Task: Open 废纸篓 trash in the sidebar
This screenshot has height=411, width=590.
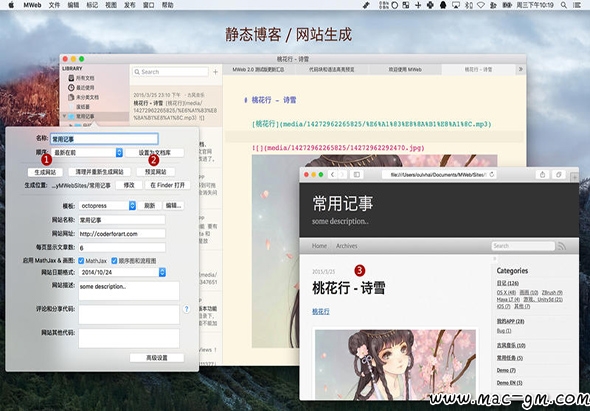Action: coord(80,107)
